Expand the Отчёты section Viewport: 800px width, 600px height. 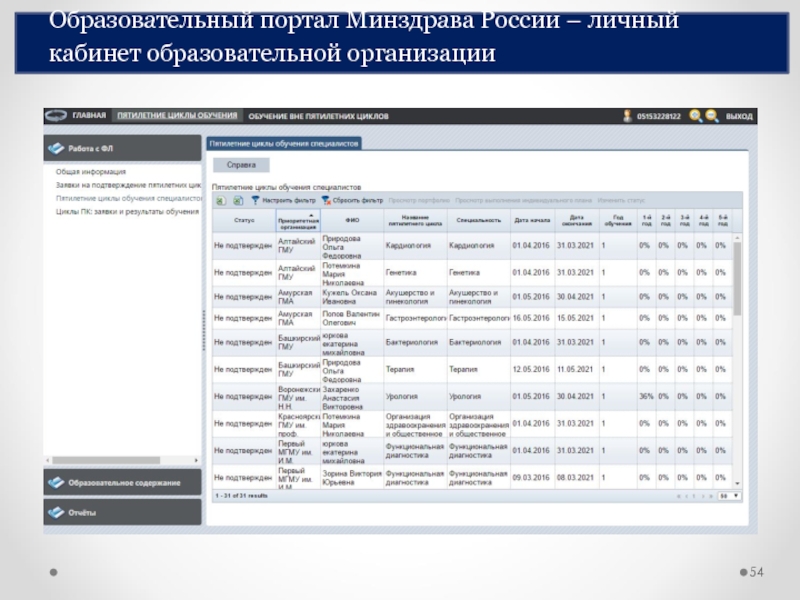(122, 512)
